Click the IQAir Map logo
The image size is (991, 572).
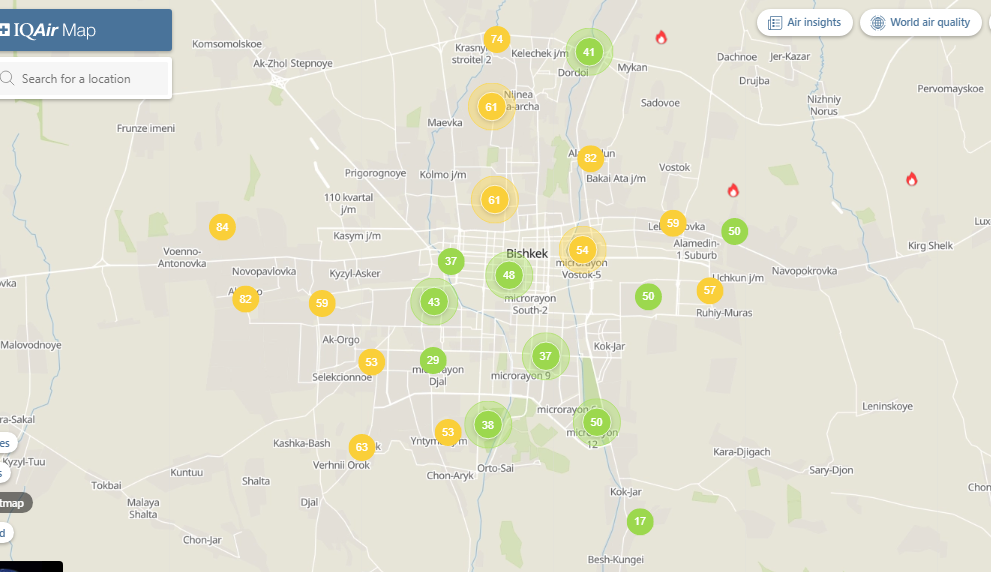(x=48, y=30)
